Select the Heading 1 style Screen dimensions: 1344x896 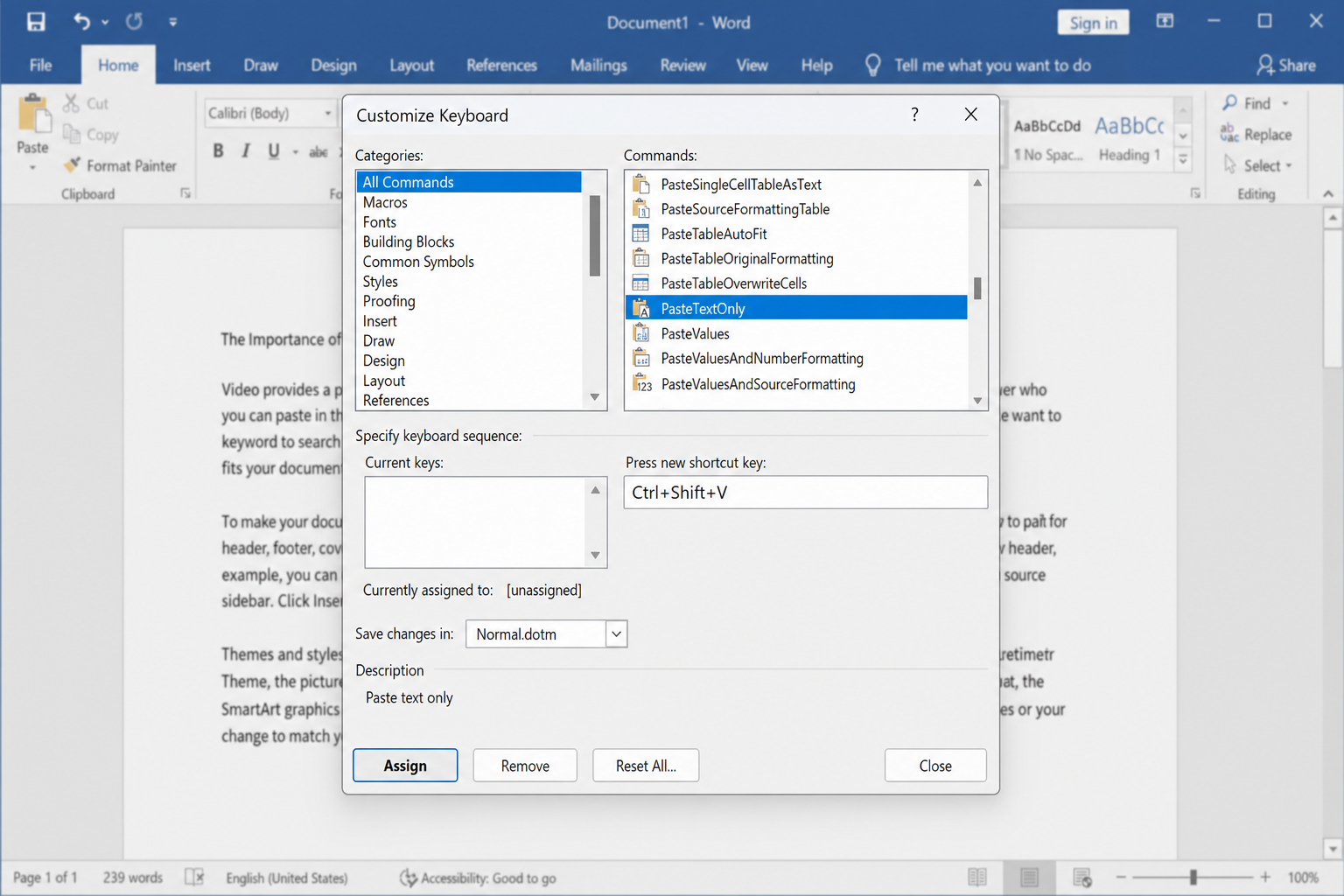pos(1129,140)
